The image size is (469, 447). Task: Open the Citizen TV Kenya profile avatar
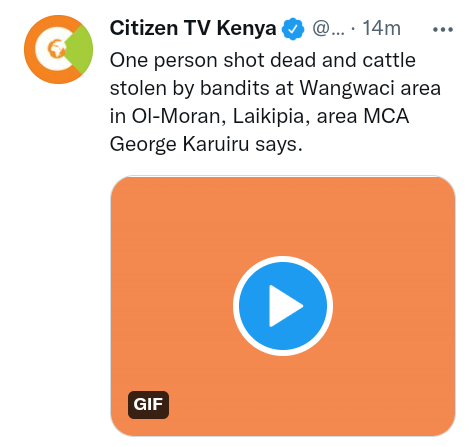(x=58, y=49)
